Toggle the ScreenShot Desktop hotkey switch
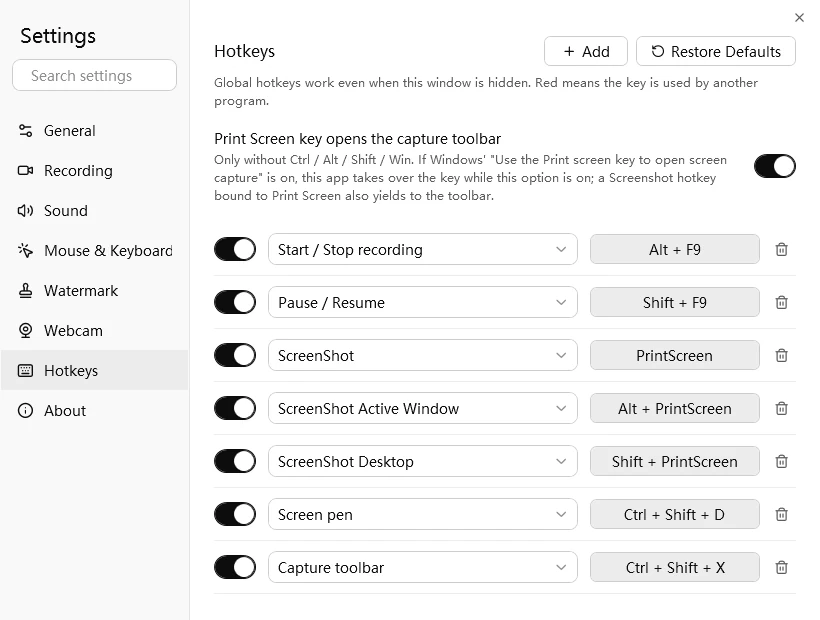Image resolution: width=820 pixels, height=620 pixels. [x=235, y=461]
